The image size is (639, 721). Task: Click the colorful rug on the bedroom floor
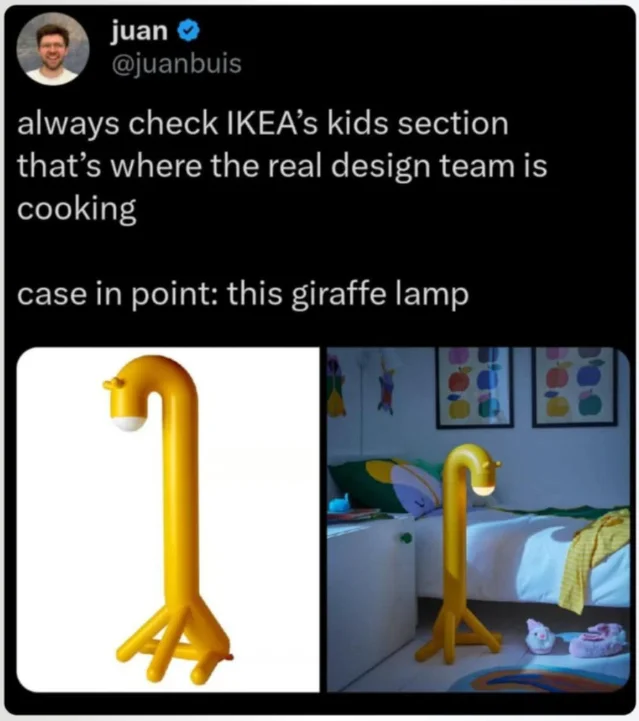coord(524,676)
